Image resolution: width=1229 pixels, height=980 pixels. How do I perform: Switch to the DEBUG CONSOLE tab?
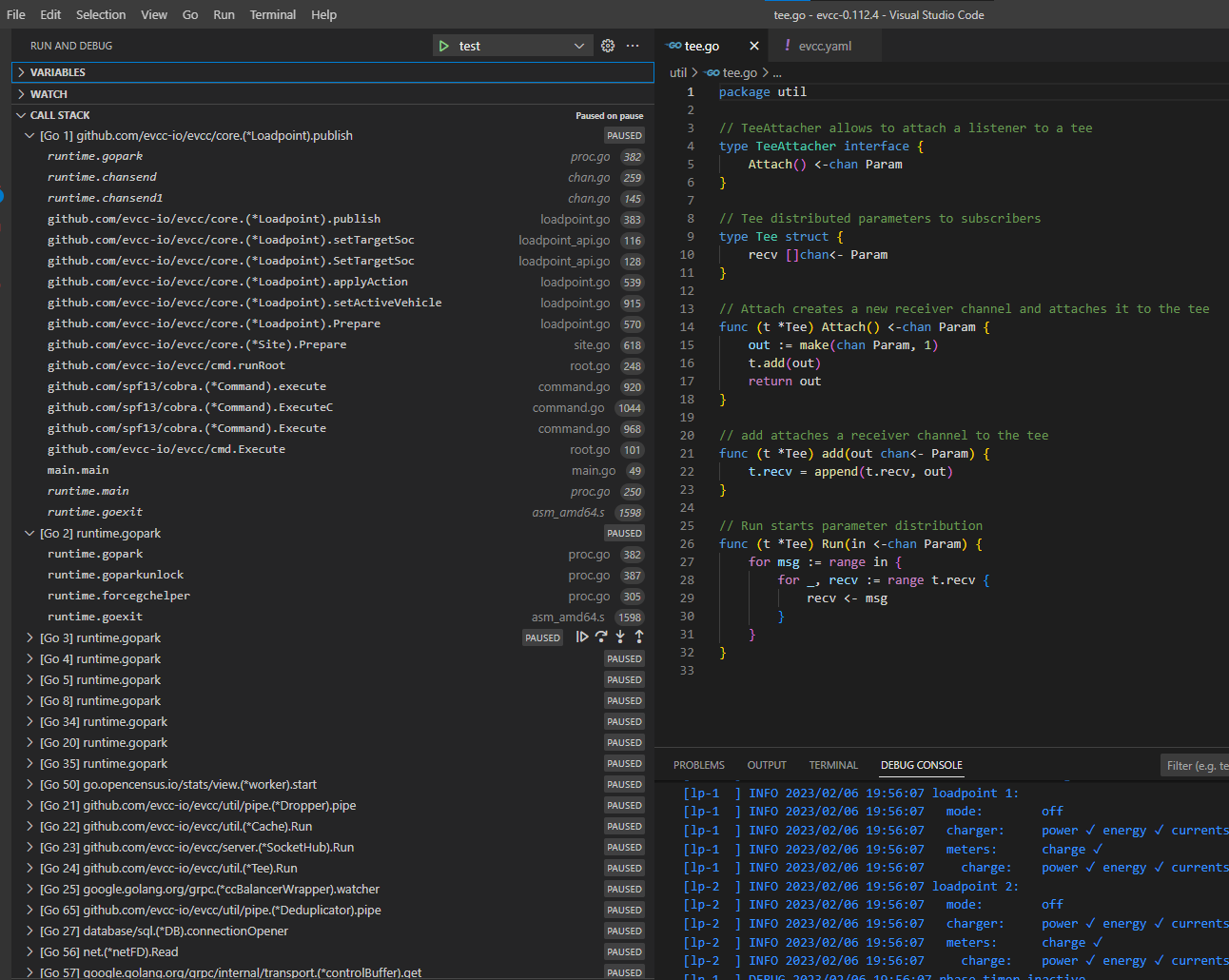pyautogui.click(x=921, y=764)
